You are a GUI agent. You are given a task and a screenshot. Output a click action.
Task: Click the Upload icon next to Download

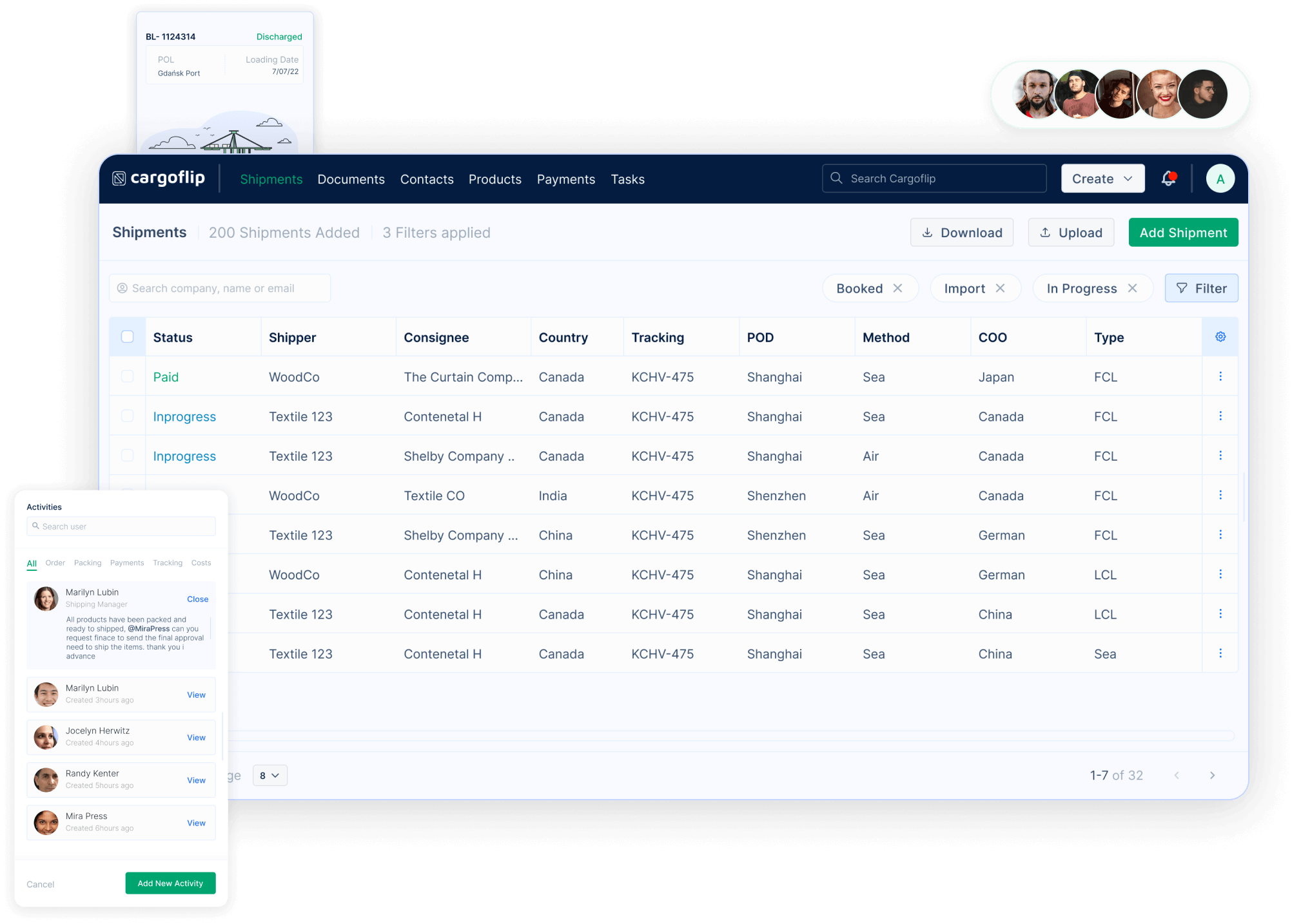point(1046,232)
